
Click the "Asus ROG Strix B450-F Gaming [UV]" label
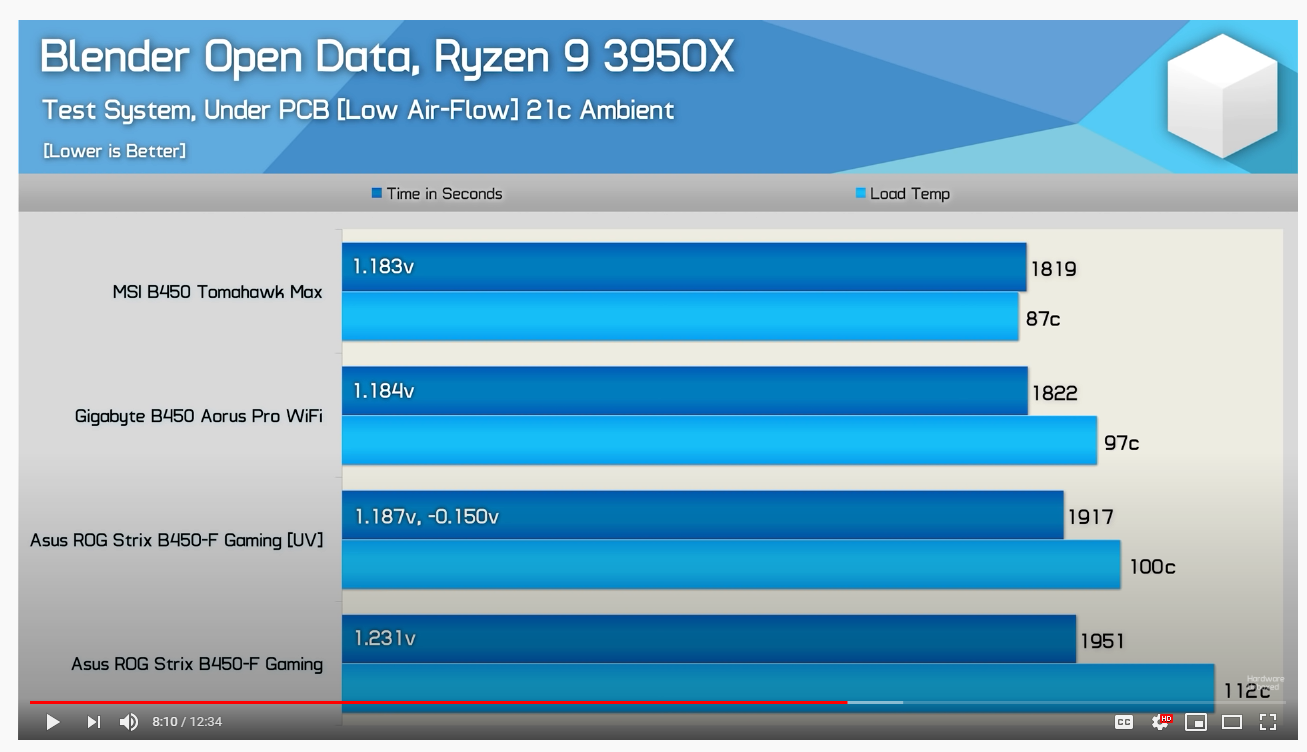[x=177, y=540]
